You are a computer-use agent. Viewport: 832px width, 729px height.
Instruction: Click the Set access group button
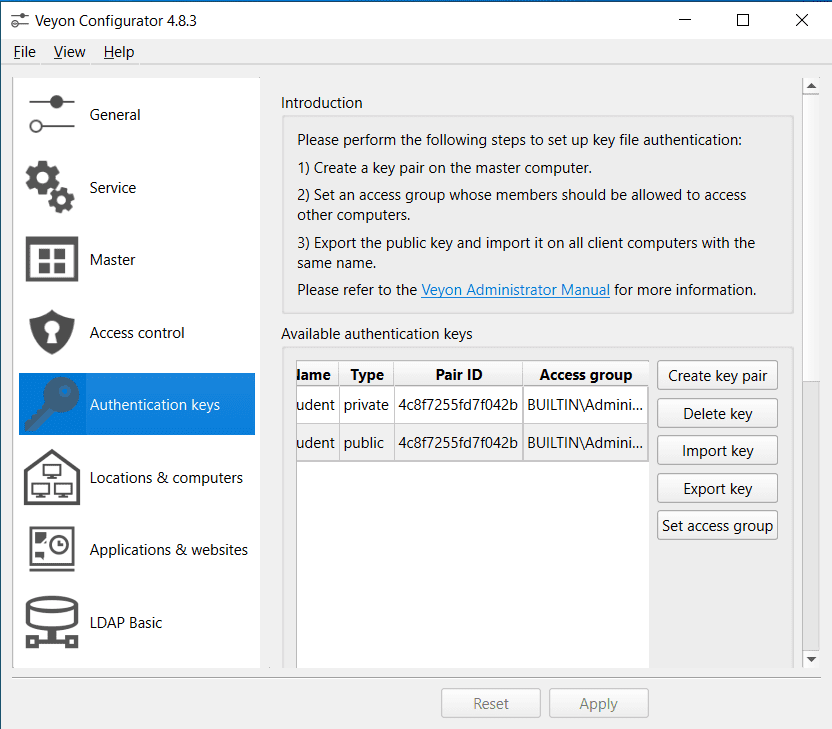[x=717, y=526]
